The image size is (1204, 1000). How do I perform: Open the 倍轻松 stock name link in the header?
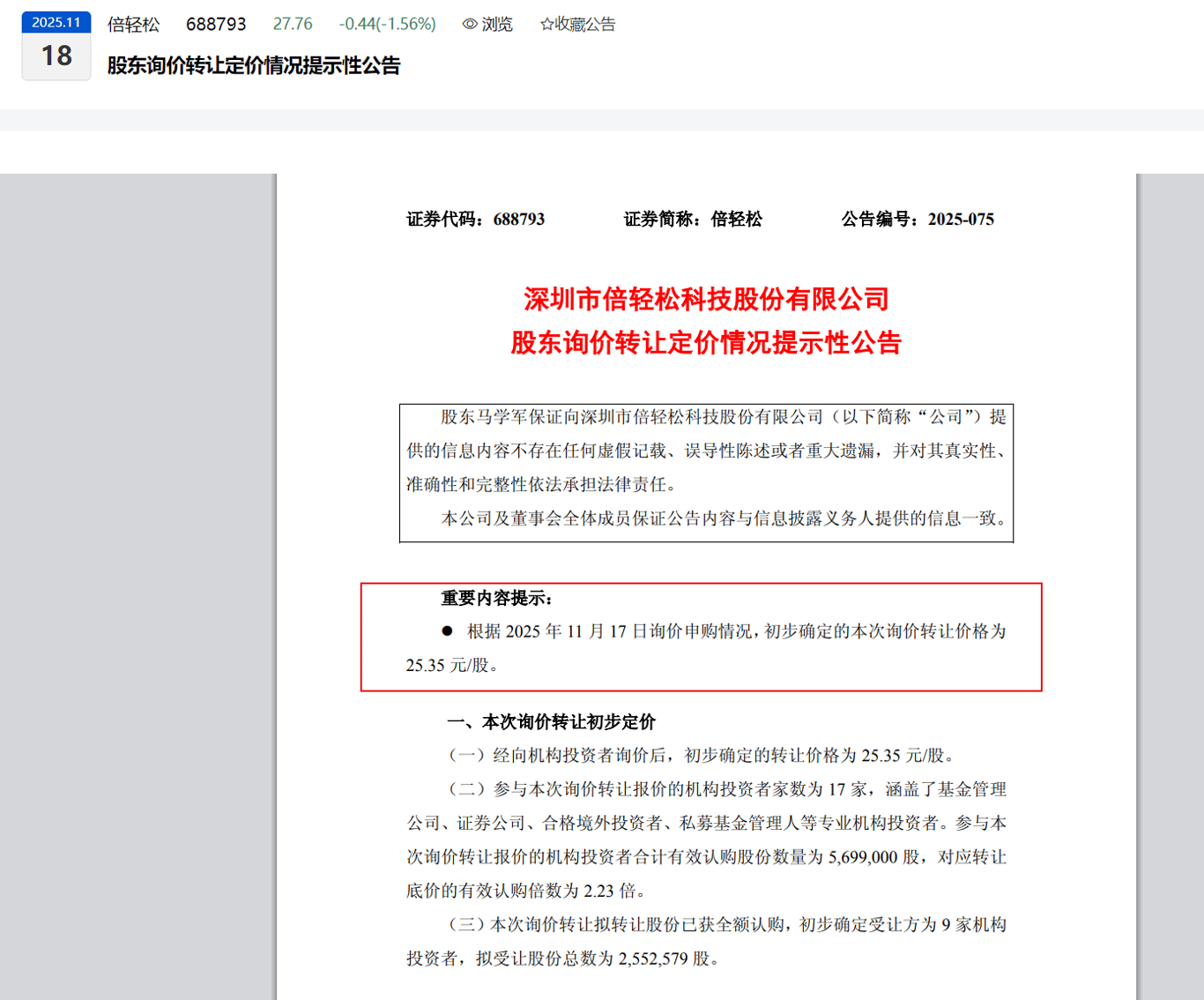click(134, 25)
